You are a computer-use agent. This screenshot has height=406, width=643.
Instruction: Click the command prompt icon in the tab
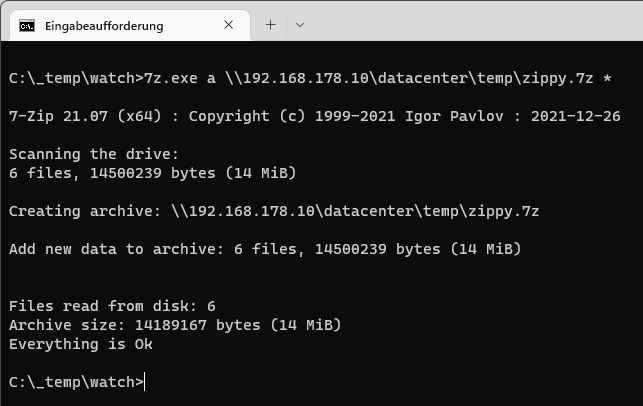(27, 26)
